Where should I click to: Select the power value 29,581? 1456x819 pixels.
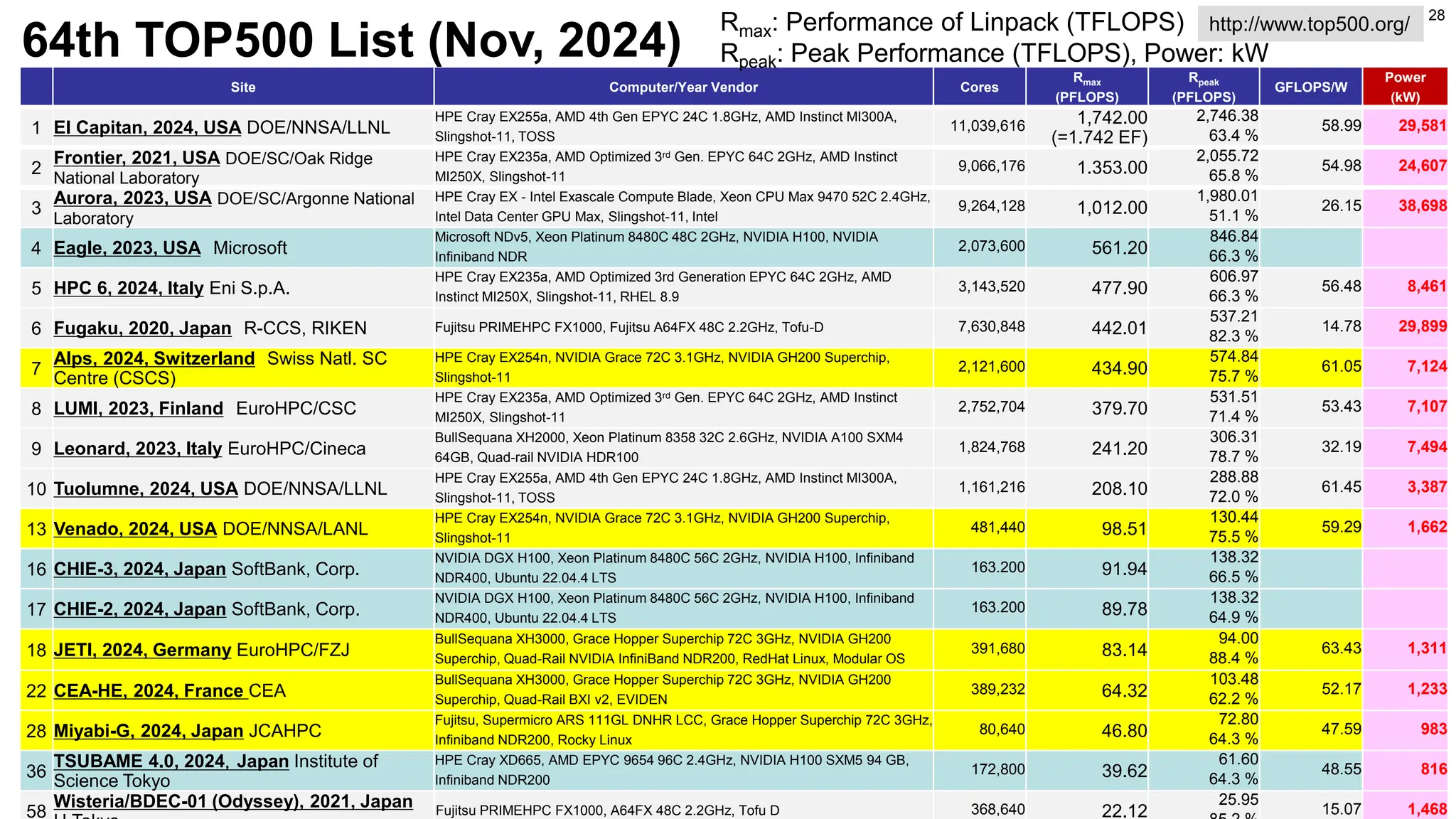(1423, 126)
